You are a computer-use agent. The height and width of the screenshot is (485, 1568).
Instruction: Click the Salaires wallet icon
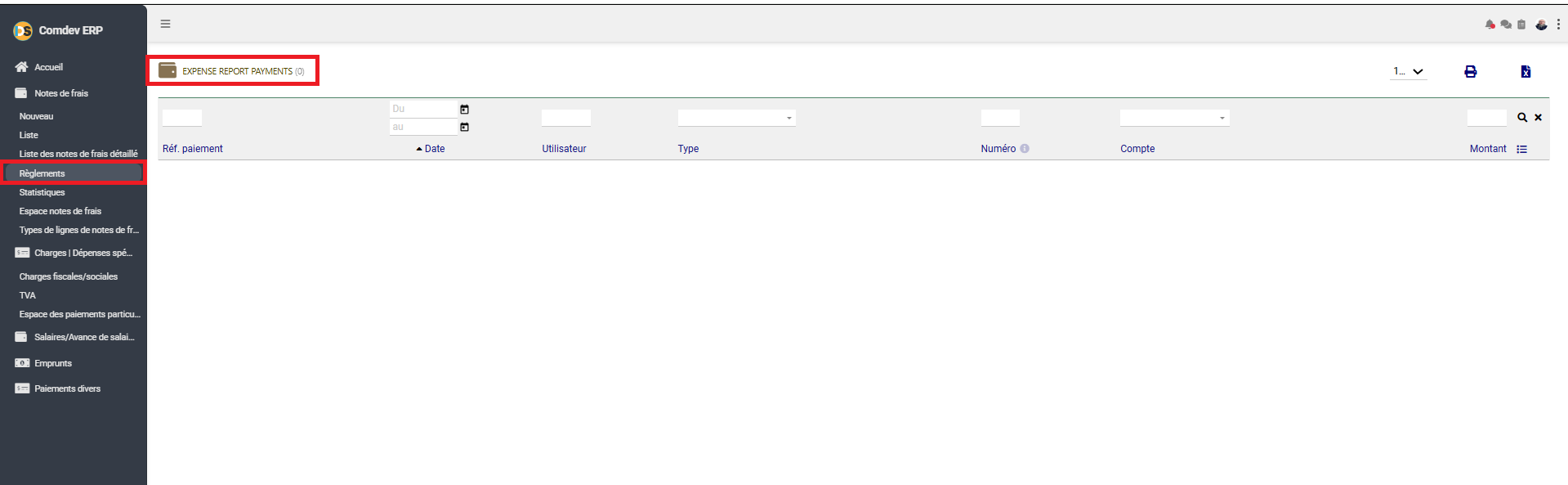21,337
